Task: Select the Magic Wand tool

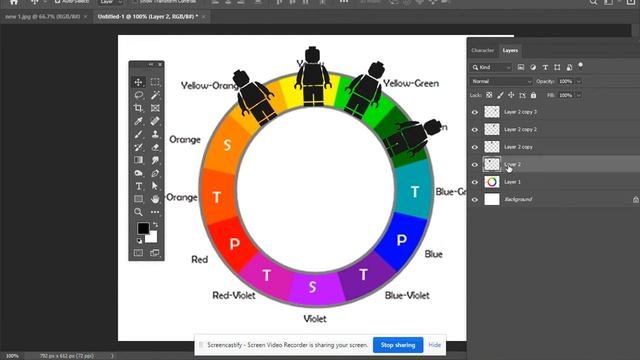Action: tap(155, 95)
